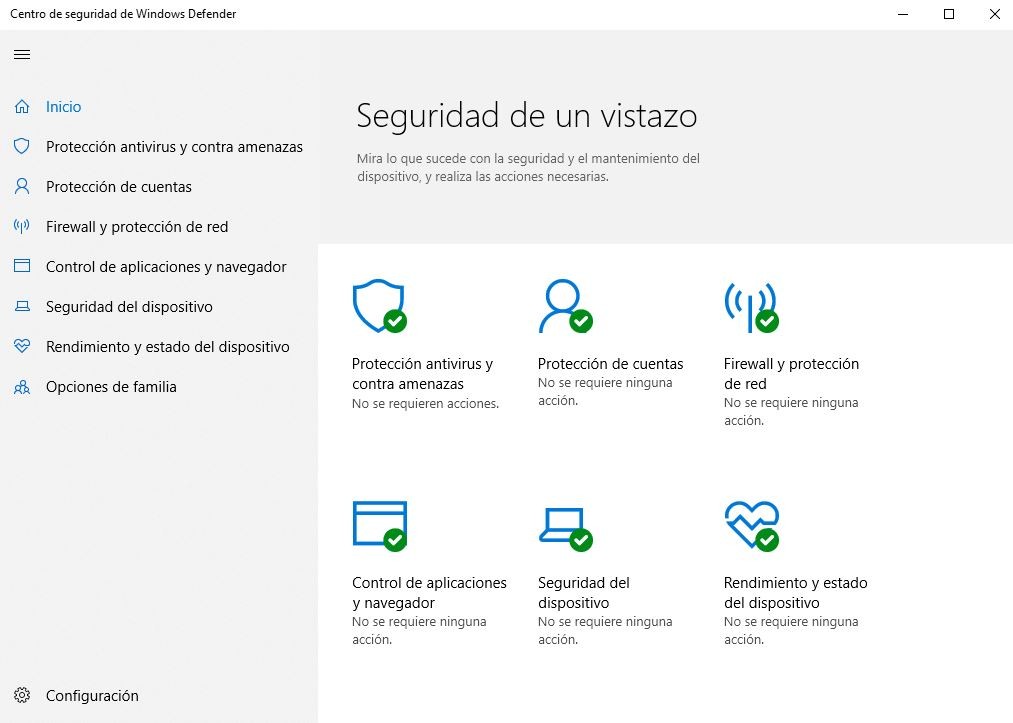Open Rendimiento y estado del dispositivo tile label

click(x=795, y=593)
